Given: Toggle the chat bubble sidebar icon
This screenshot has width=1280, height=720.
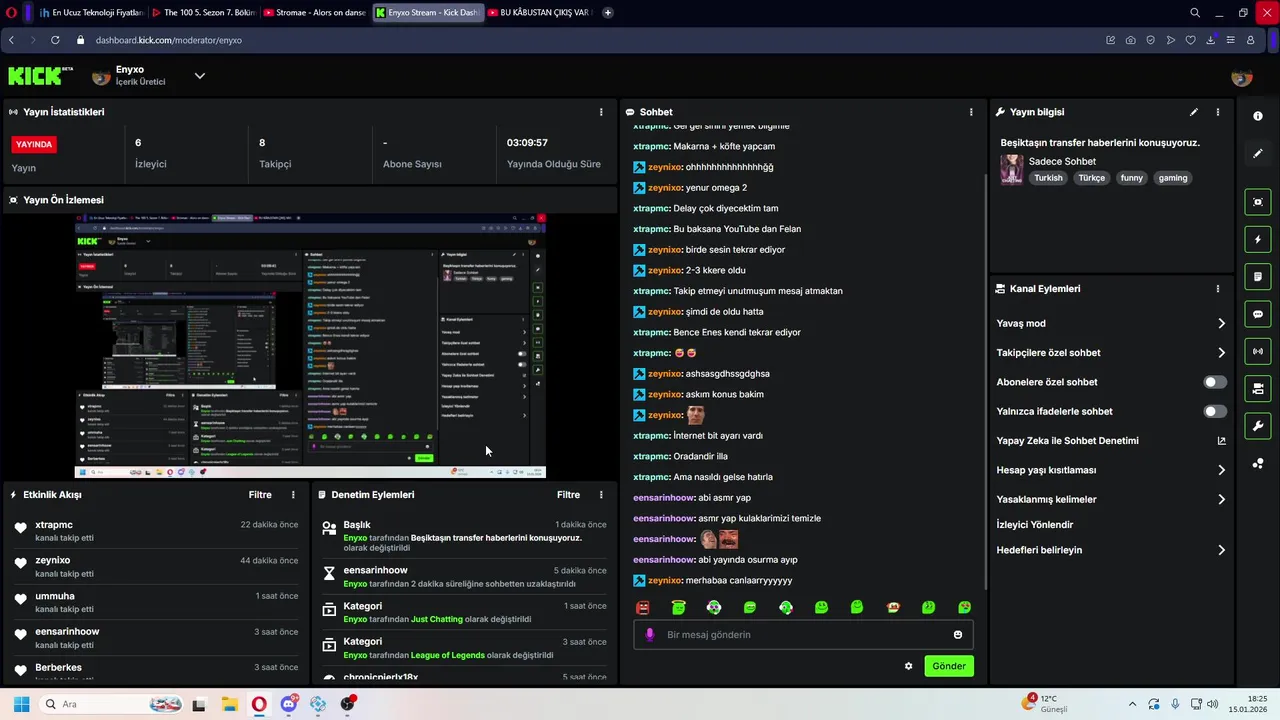Looking at the screenshot, I should (x=1258, y=314).
